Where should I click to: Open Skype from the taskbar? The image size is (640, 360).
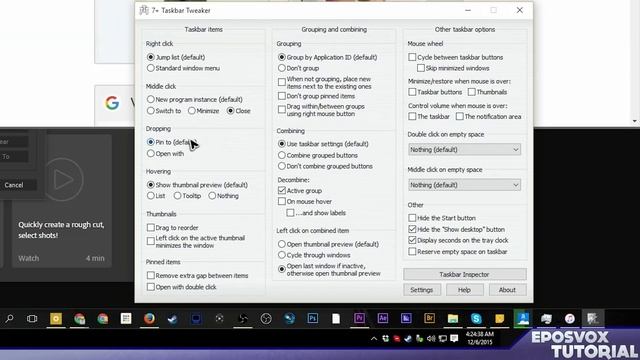[476, 318]
